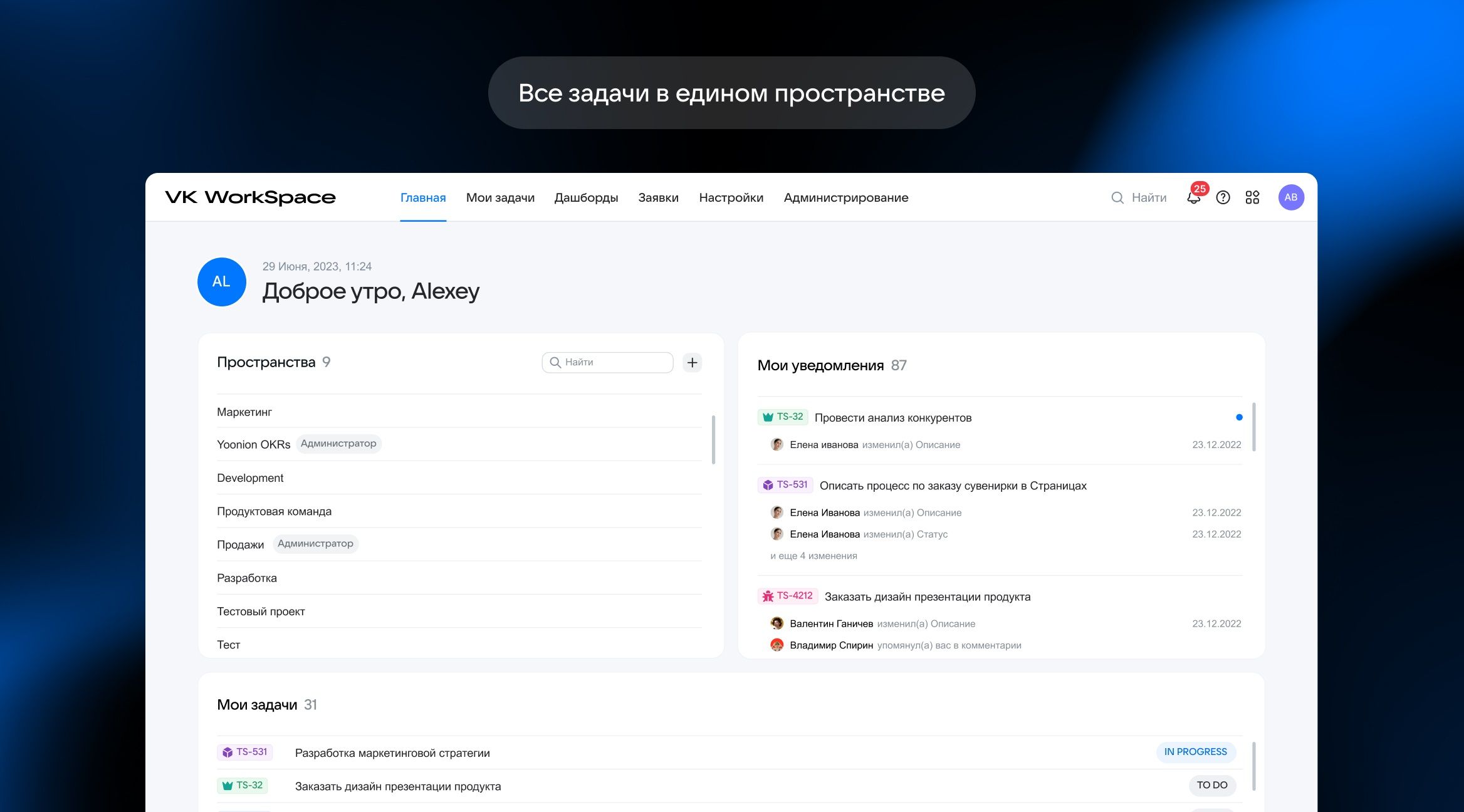Click the IN PROGRESS status badge

(1196, 752)
